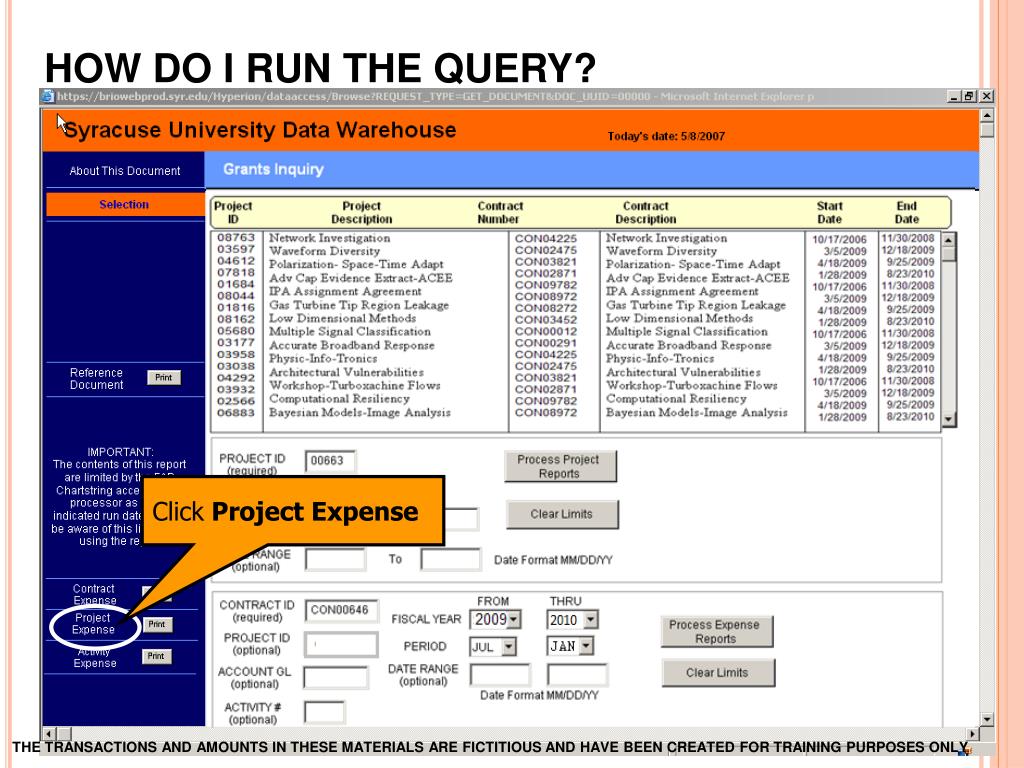Print the Project Expense report
Viewport: 1024px width, 768px height.
pos(157,624)
